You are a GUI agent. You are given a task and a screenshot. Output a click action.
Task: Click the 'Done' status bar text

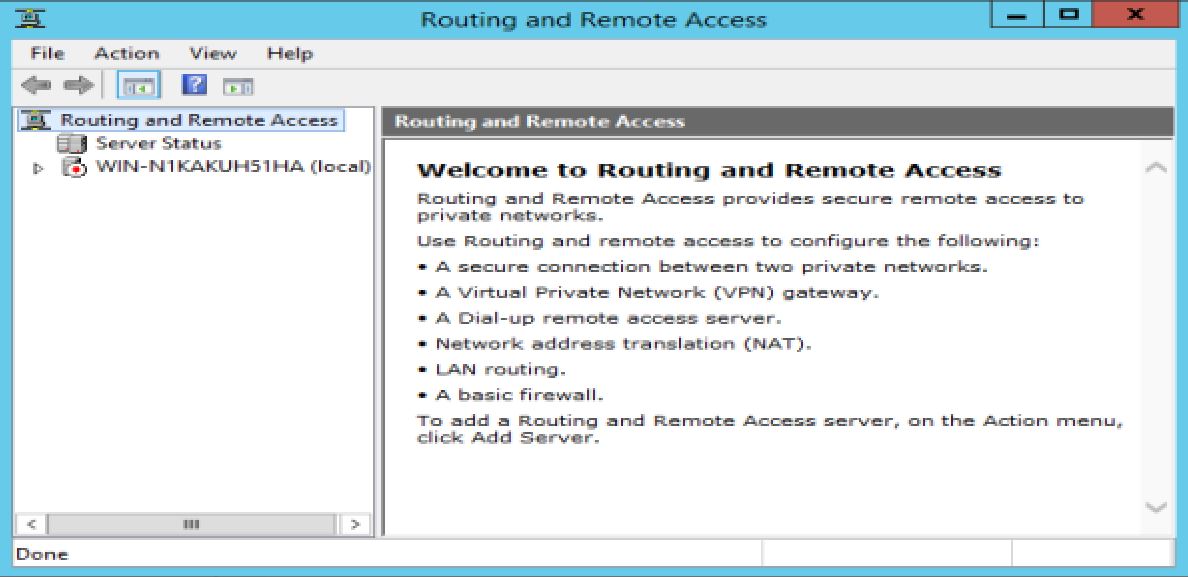tap(42, 554)
